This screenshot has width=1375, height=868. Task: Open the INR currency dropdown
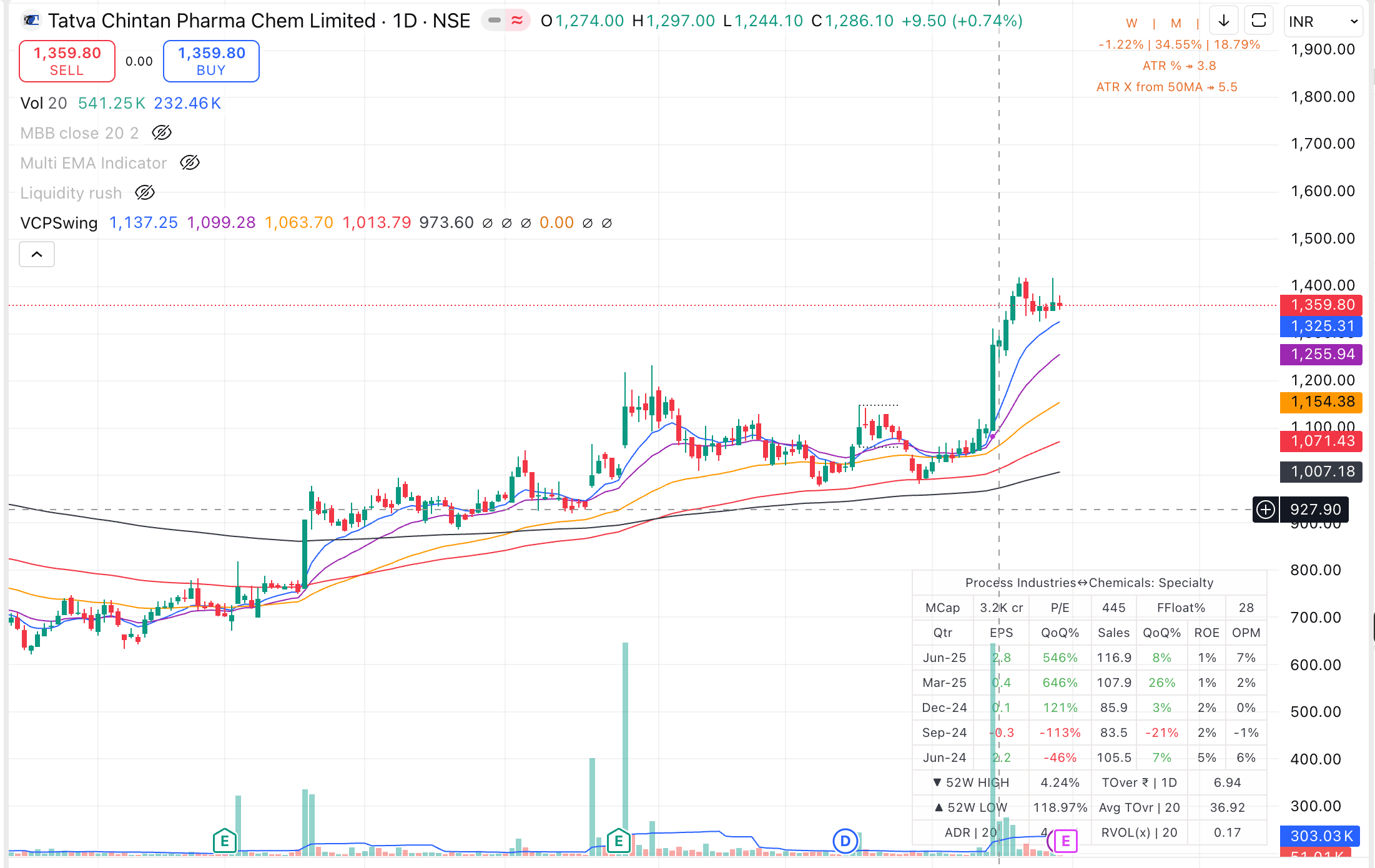[1323, 22]
